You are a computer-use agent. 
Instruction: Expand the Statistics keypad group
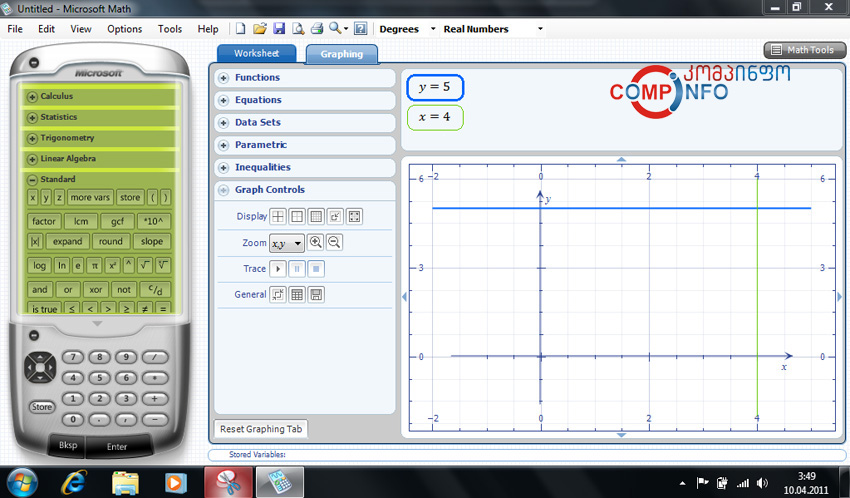pos(32,118)
